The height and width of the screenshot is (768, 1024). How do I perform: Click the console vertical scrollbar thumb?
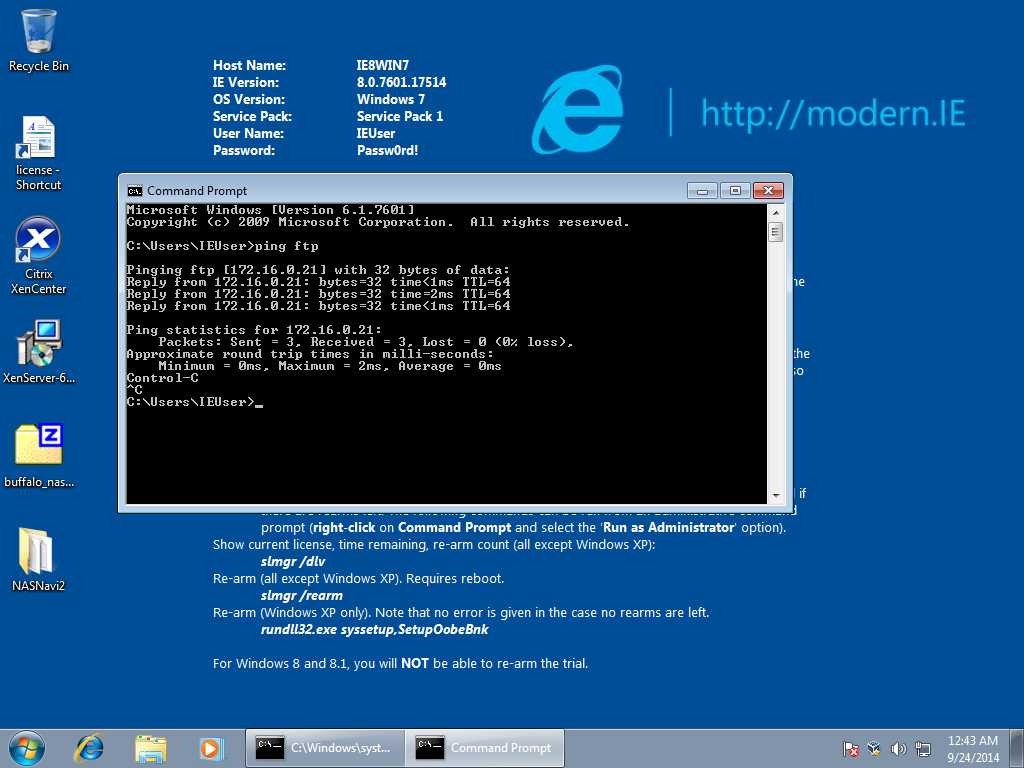776,232
